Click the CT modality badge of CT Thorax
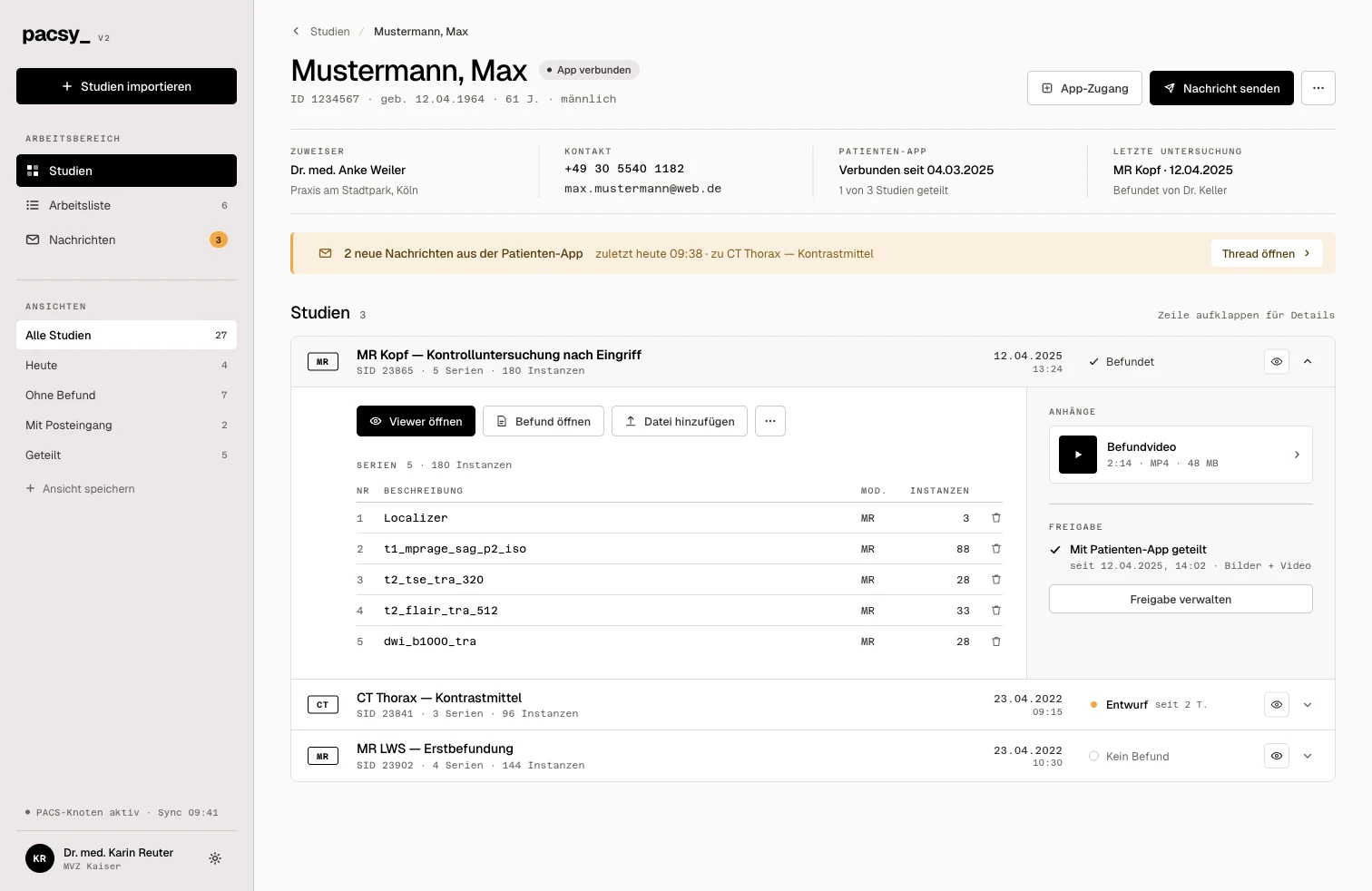The image size is (1372, 891). (x=323, y=705)
